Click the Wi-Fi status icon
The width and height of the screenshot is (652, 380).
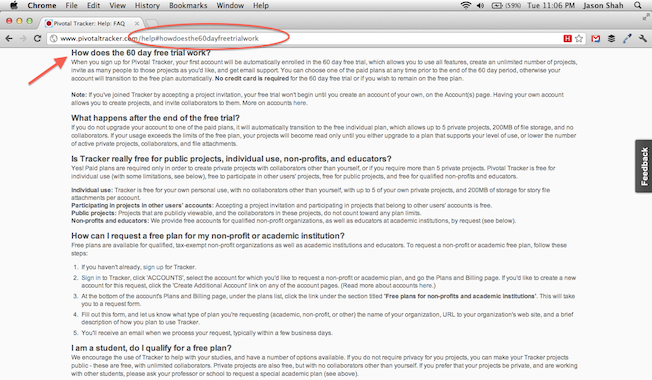(x=466, y=5)
